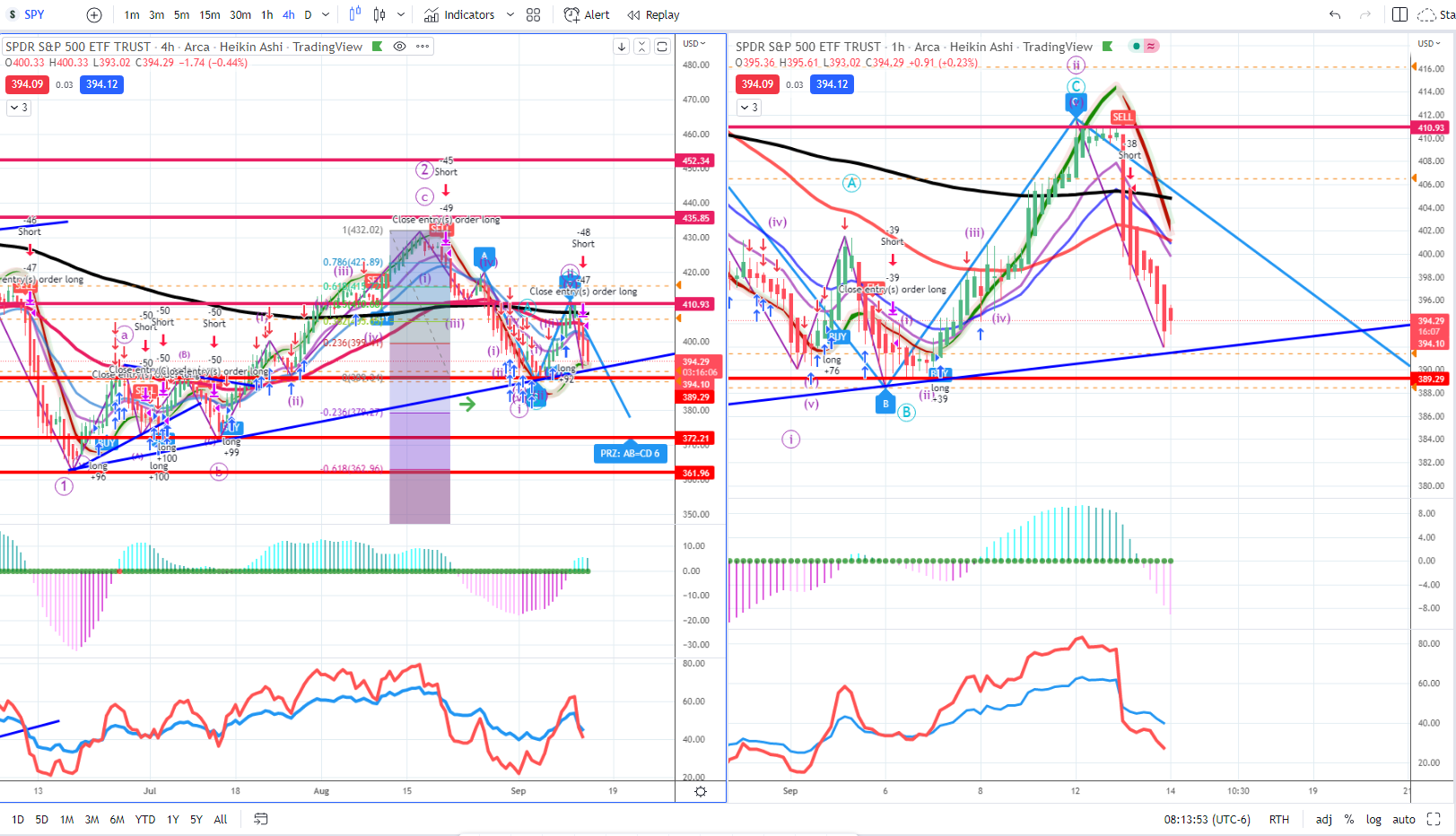Expand the timeframe interval dropdown

(x=326, y=14)
